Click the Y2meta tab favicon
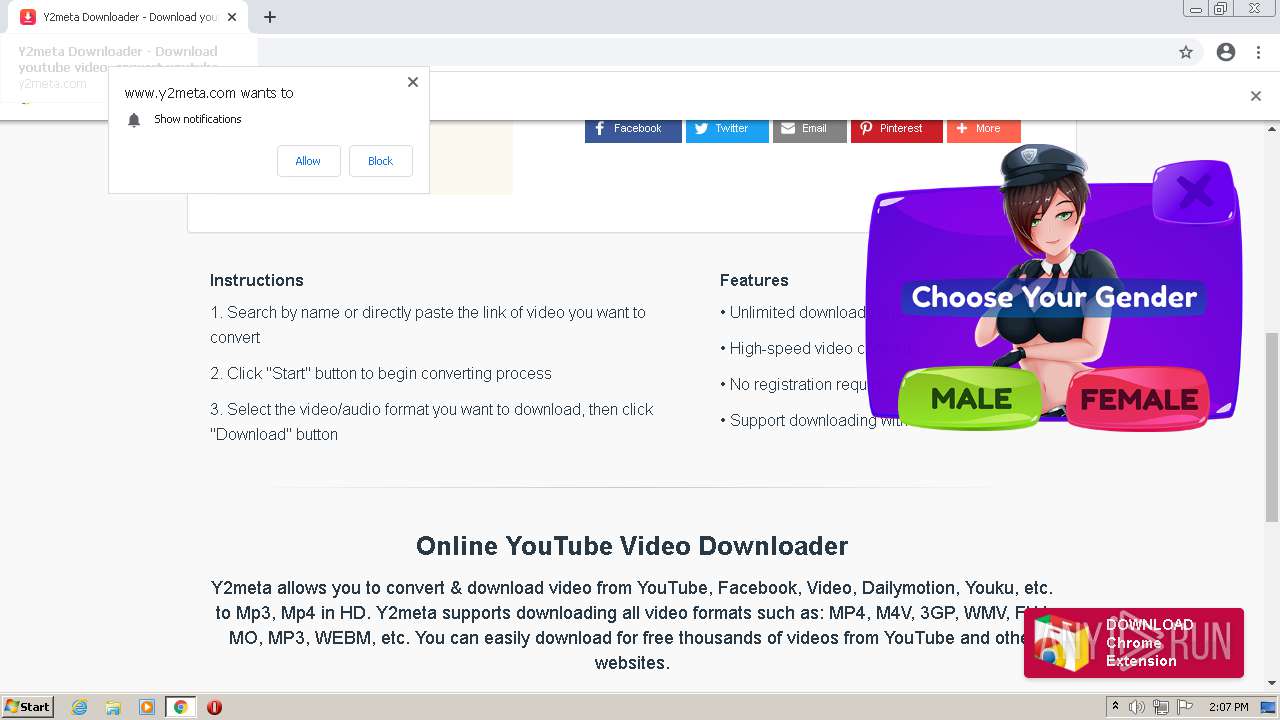This screenshot has width=1280, height=720. tap(28, 17)
